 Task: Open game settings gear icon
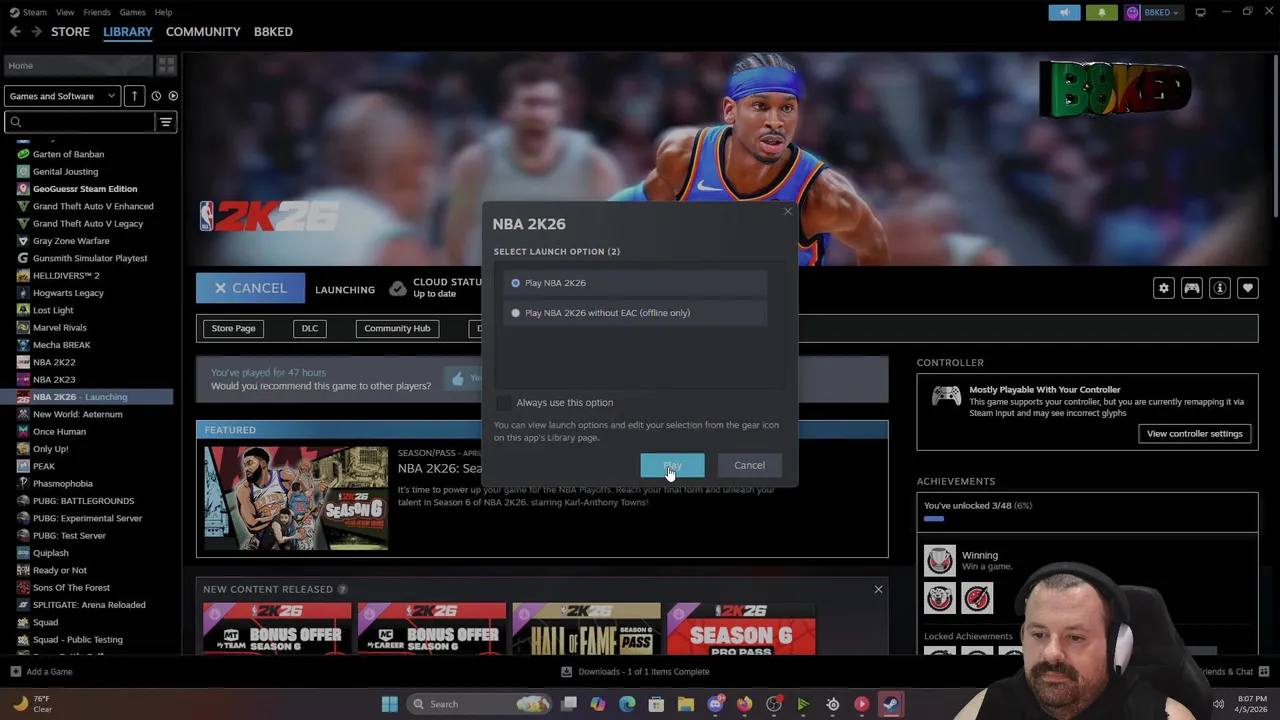(1163, 288)
